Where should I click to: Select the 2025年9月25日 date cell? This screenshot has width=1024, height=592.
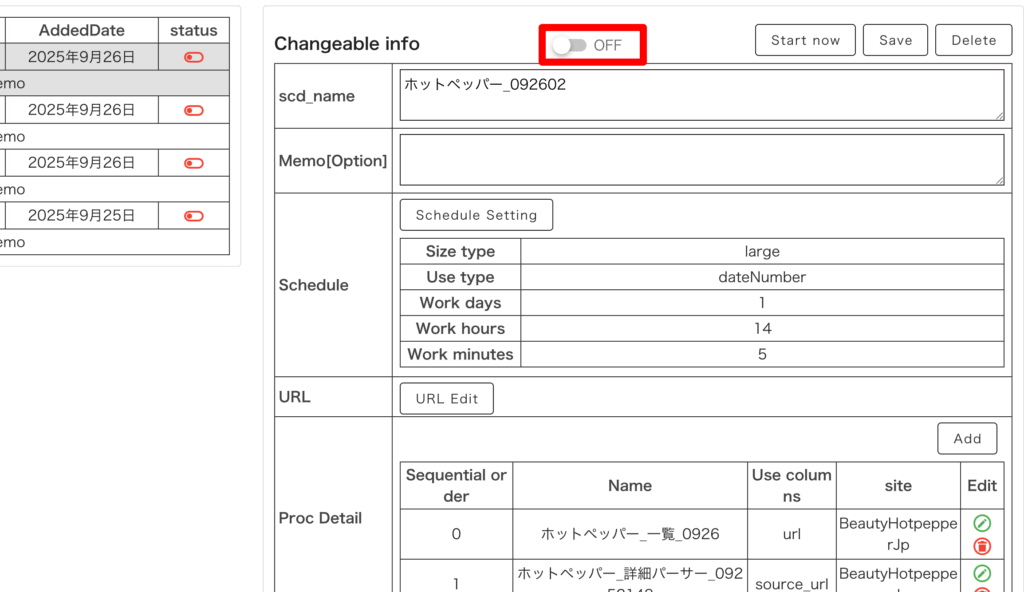tap(81, 215)
